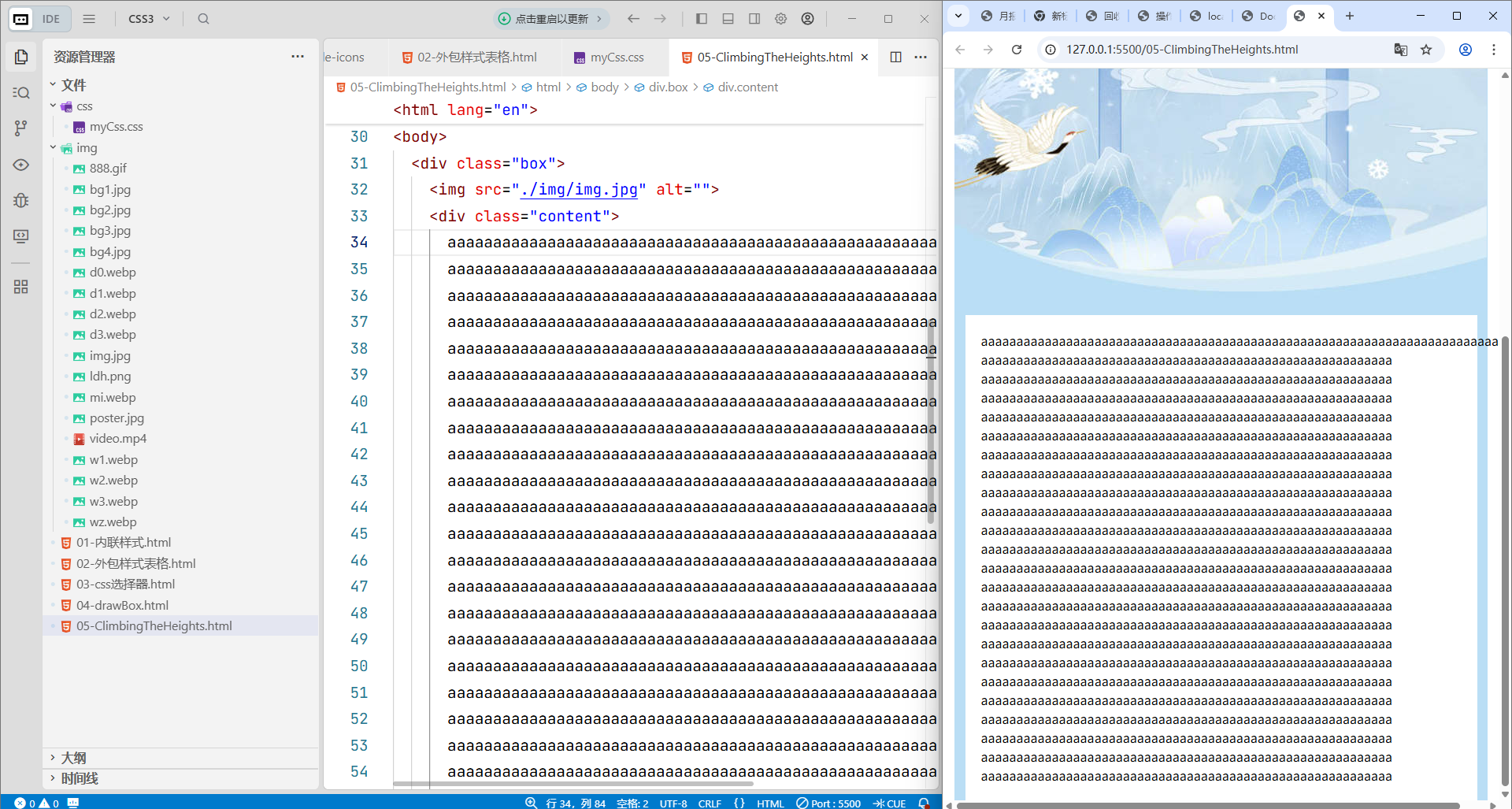Image resolution: width=1512 pixels, height=809 pixels.
Task: Click Port : 5500 in status bar
Action: tap(828, 803)
